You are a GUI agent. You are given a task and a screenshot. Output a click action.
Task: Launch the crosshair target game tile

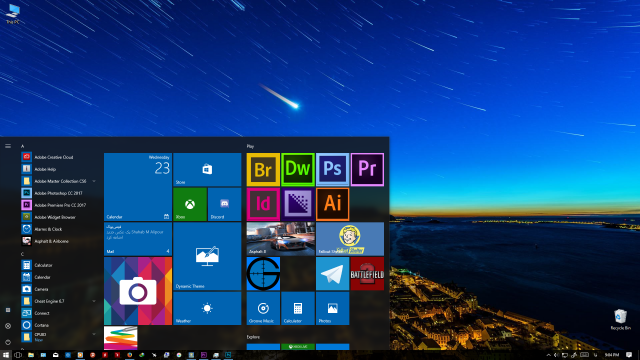pyautogui.click(x=263, y=273)
